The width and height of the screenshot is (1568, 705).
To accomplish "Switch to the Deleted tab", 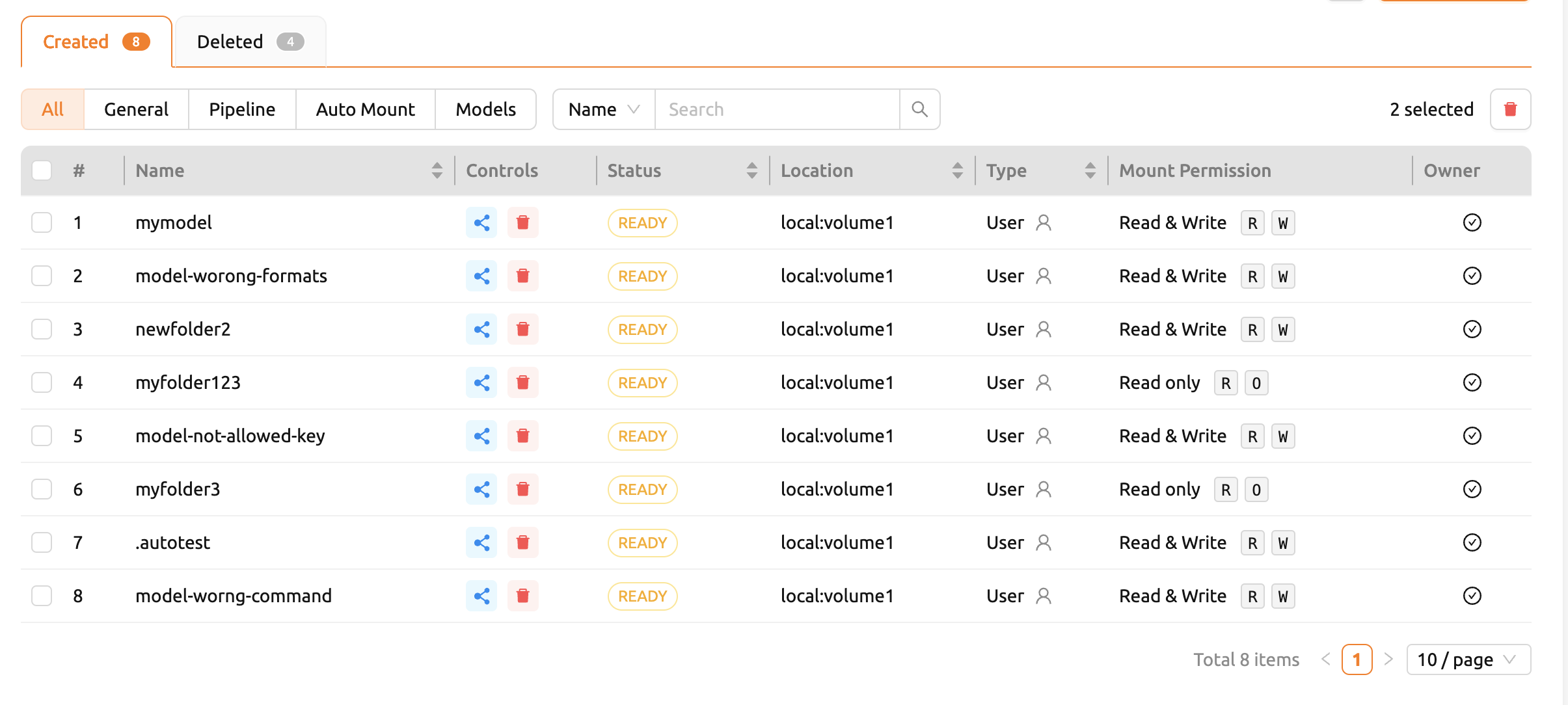I will pos(250,42).
